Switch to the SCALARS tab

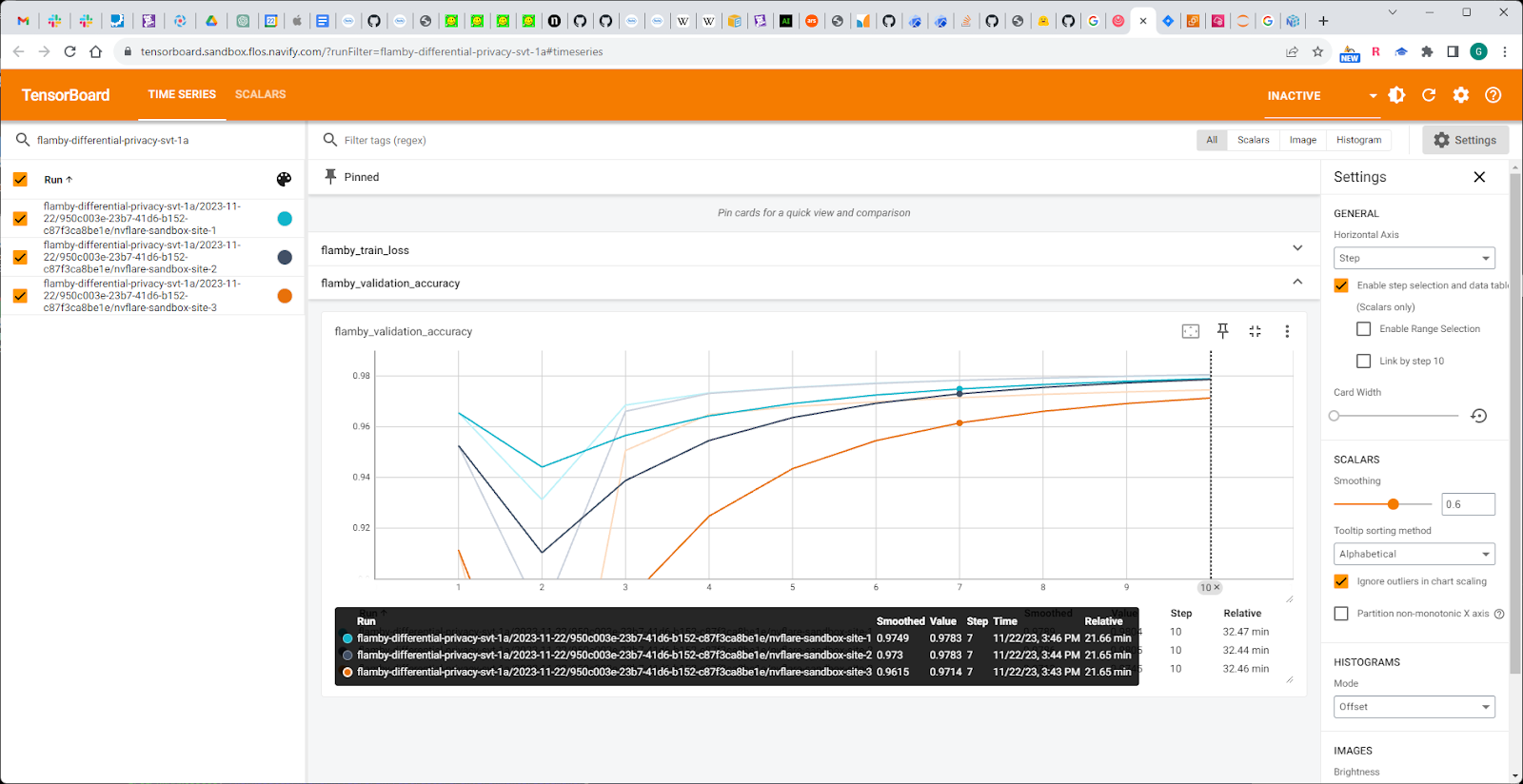click(260, 94)
